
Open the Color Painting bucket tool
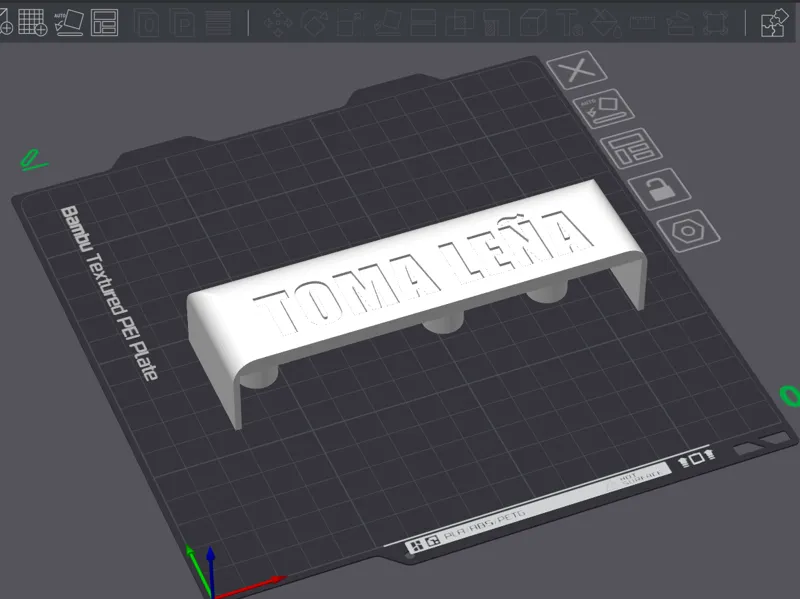click(606, 23)
